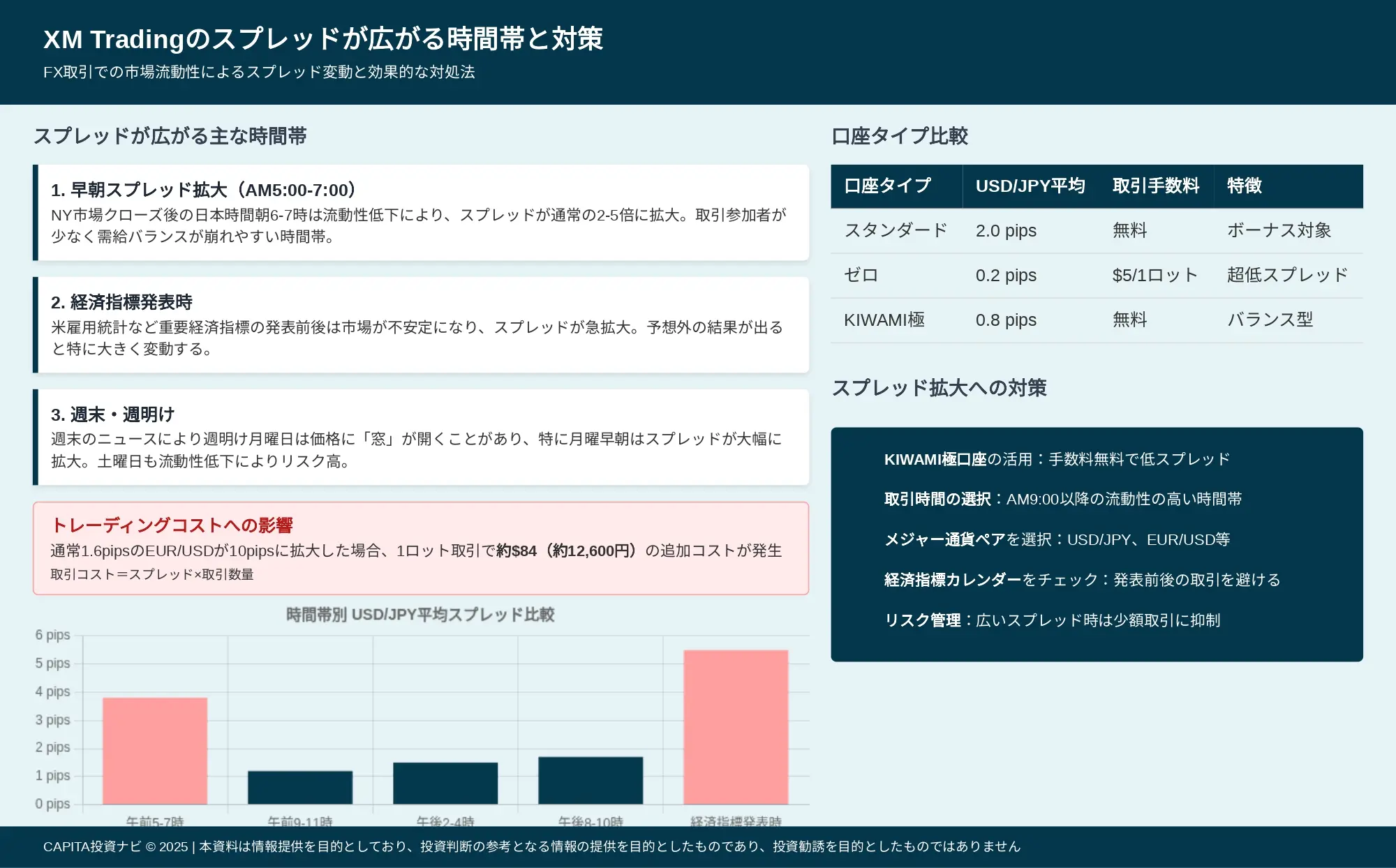Screen dimensions: 1396x868
Task: Click the "2 pips" y-axis label
Action: click(x=53, y=747)
